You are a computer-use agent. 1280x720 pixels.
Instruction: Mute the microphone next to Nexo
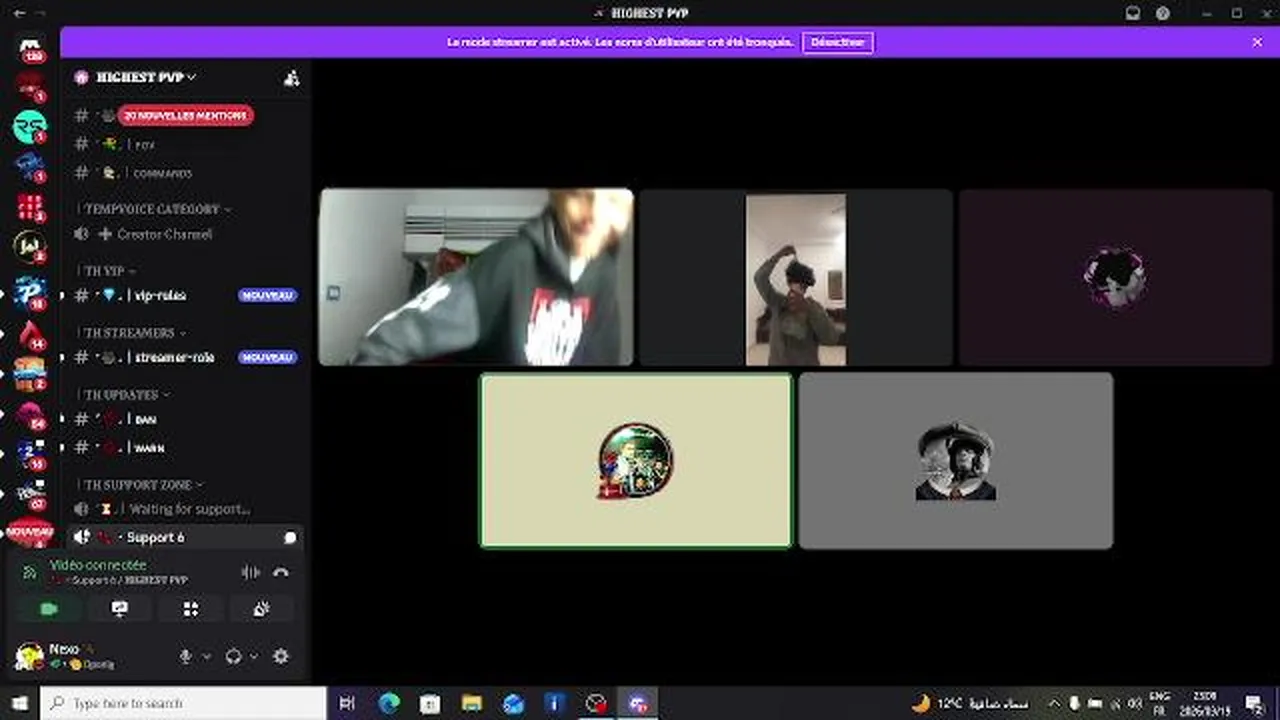(x=185, y=656)
